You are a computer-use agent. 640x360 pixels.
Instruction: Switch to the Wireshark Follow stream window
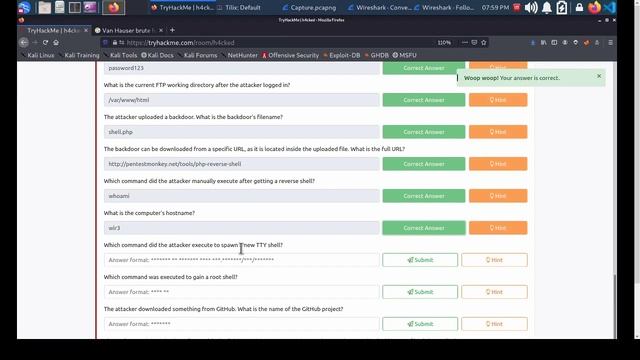pyautogui.click(x=445, y=7)
